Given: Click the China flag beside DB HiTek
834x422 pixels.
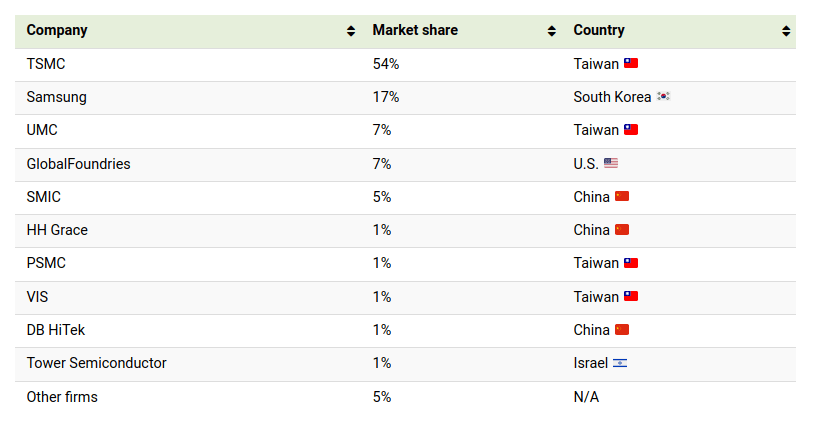Looking at the screenshot, I should (x=622, y=330).
